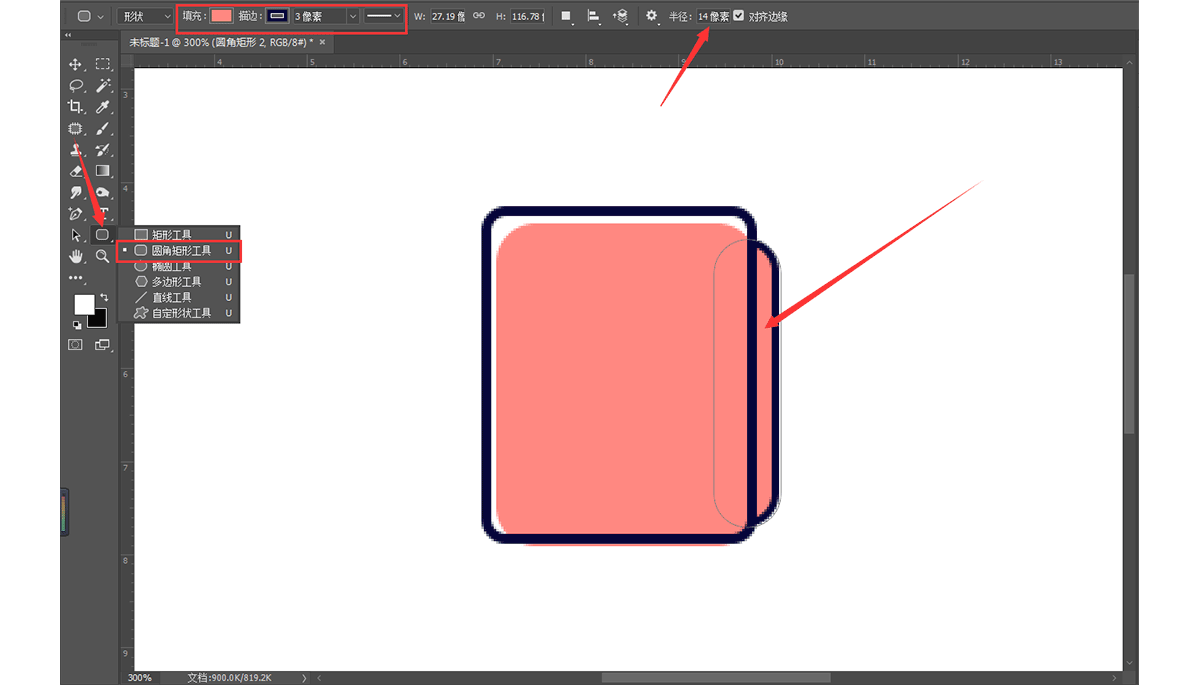
Task: Click the Quick Mask mode icon
Action: [75, 344]
